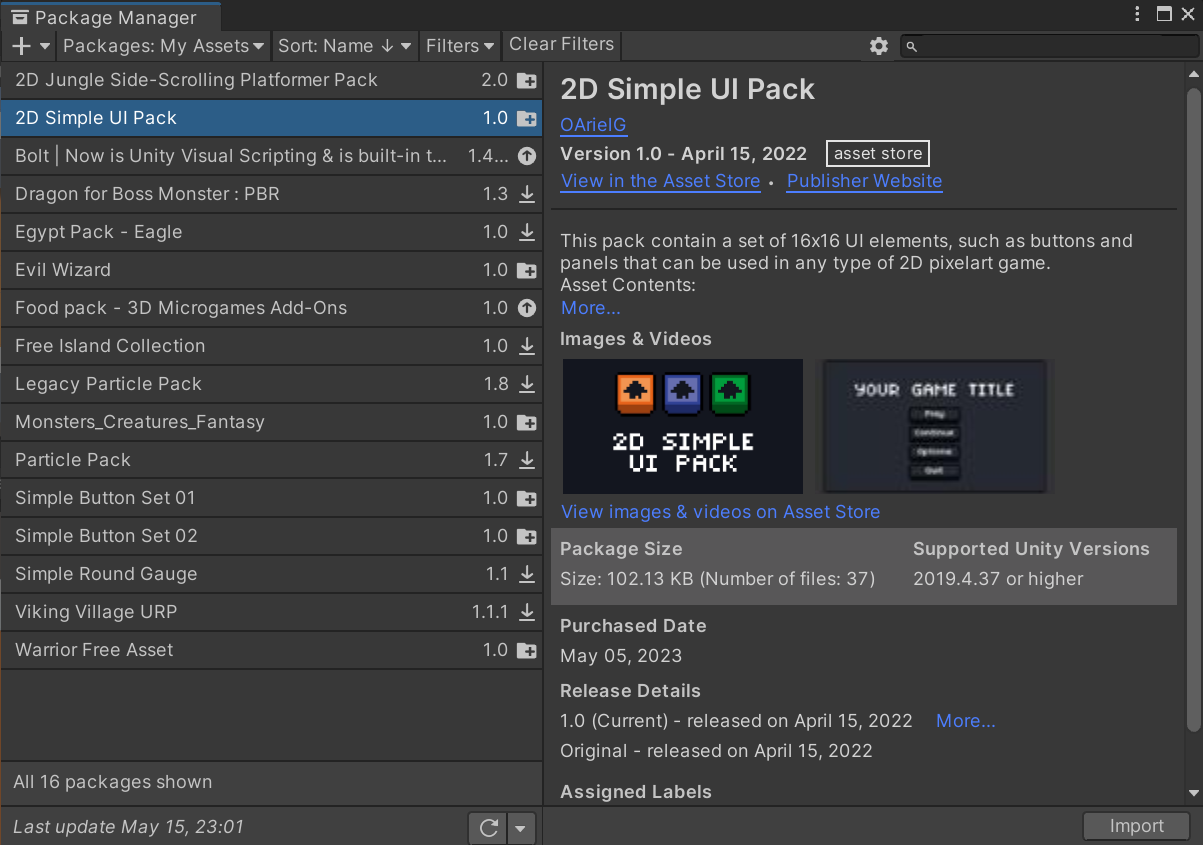Click the import icon for Simple Button Set 01
The width and height of the screenshot is (1203, 845).
click(527, 498)
